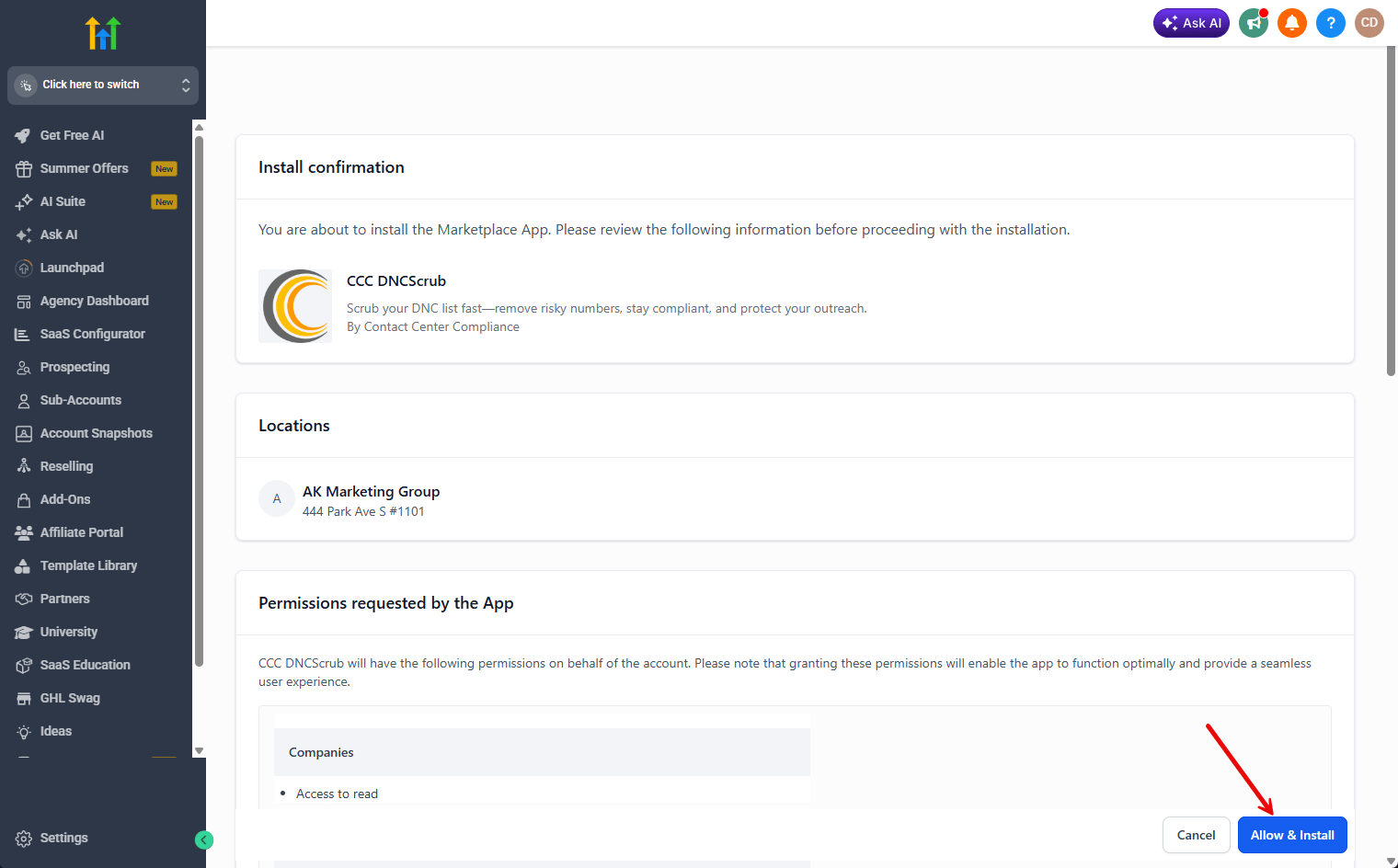Go to Template Library menu item
The height and width of the screenshot is (868, 1398).
[x=88, y=565]
